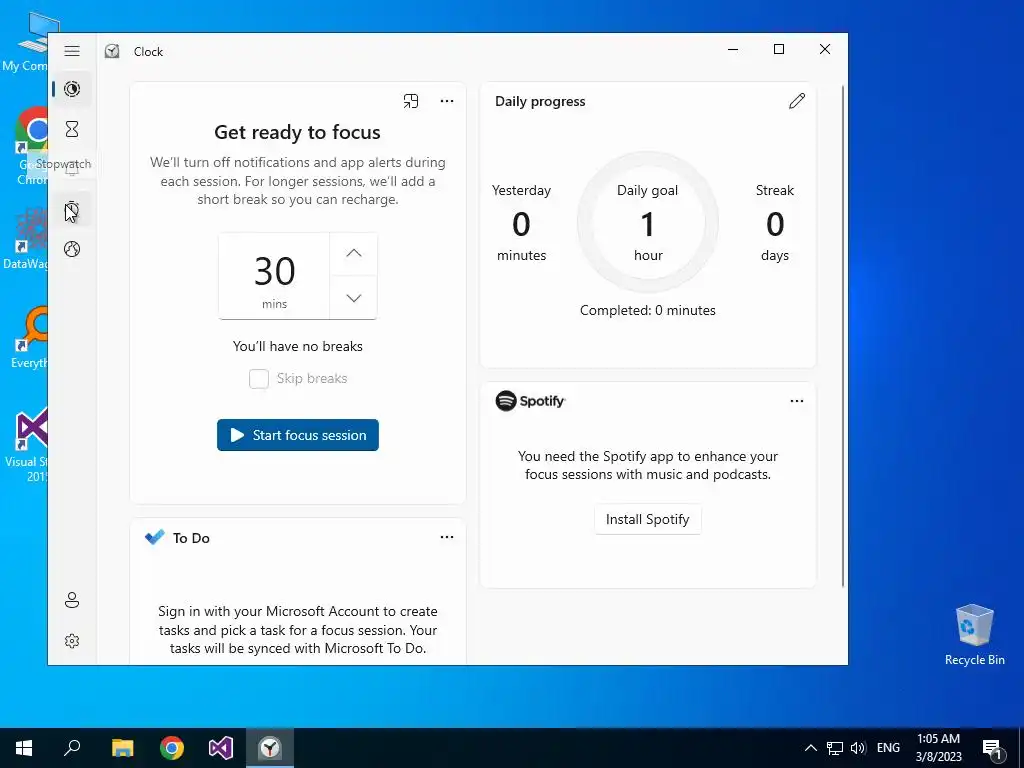Click the Spotify logo

[530, 401]
